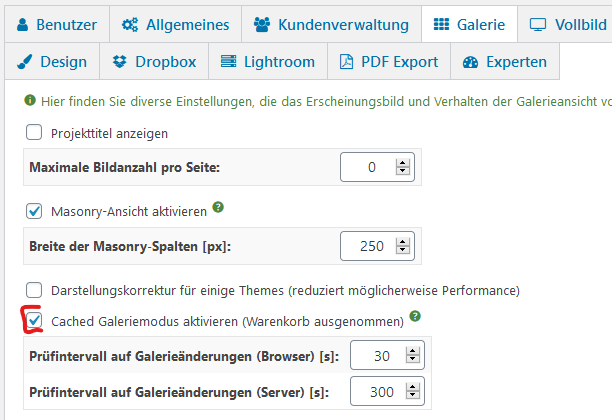Increase Browser Prüfintervall using up arrow
Viewport: 612px width, 420px height.
(x=412, y=348)
